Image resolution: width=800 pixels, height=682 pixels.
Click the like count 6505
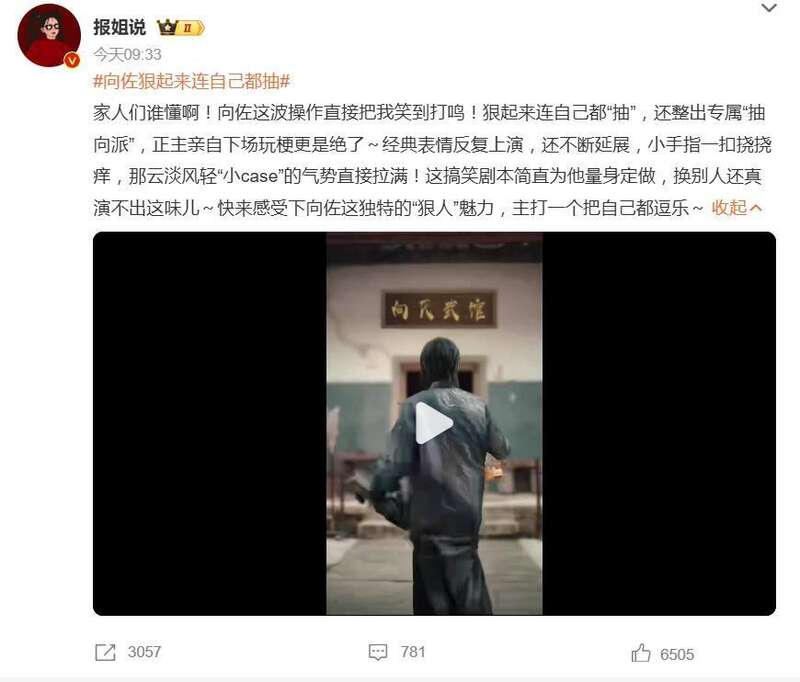click(x=677, y=654)
